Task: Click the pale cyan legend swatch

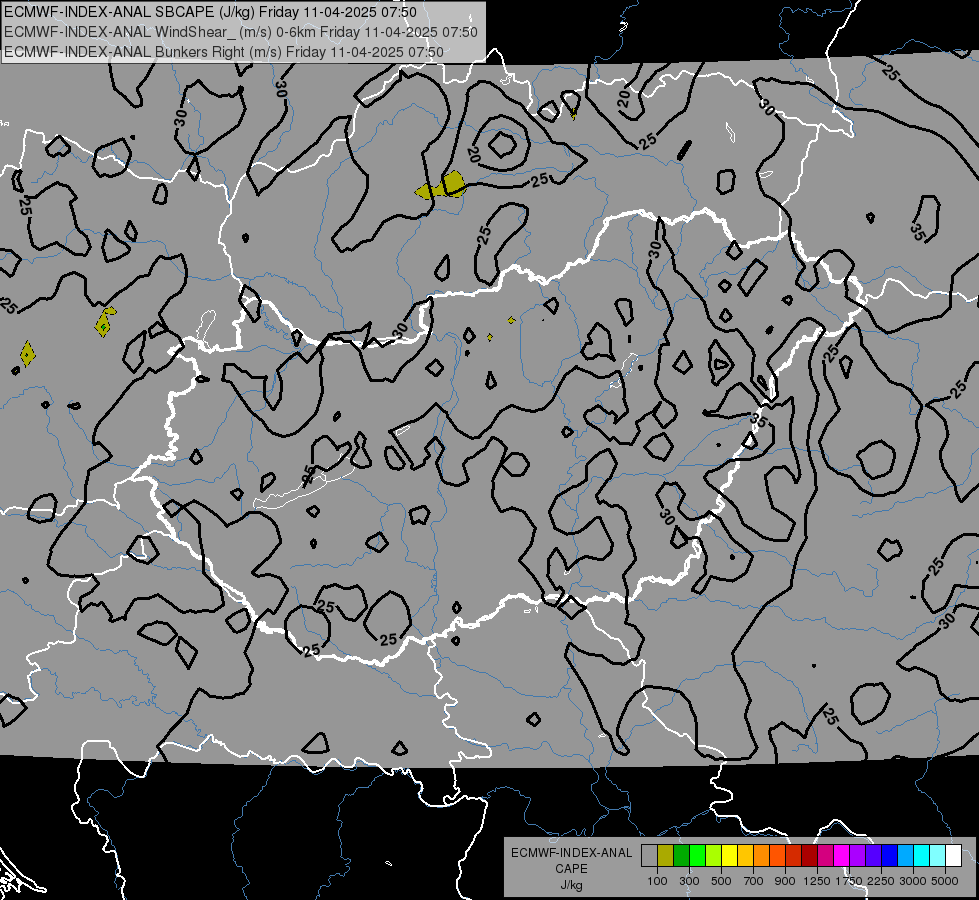Action: pos(938,856)
